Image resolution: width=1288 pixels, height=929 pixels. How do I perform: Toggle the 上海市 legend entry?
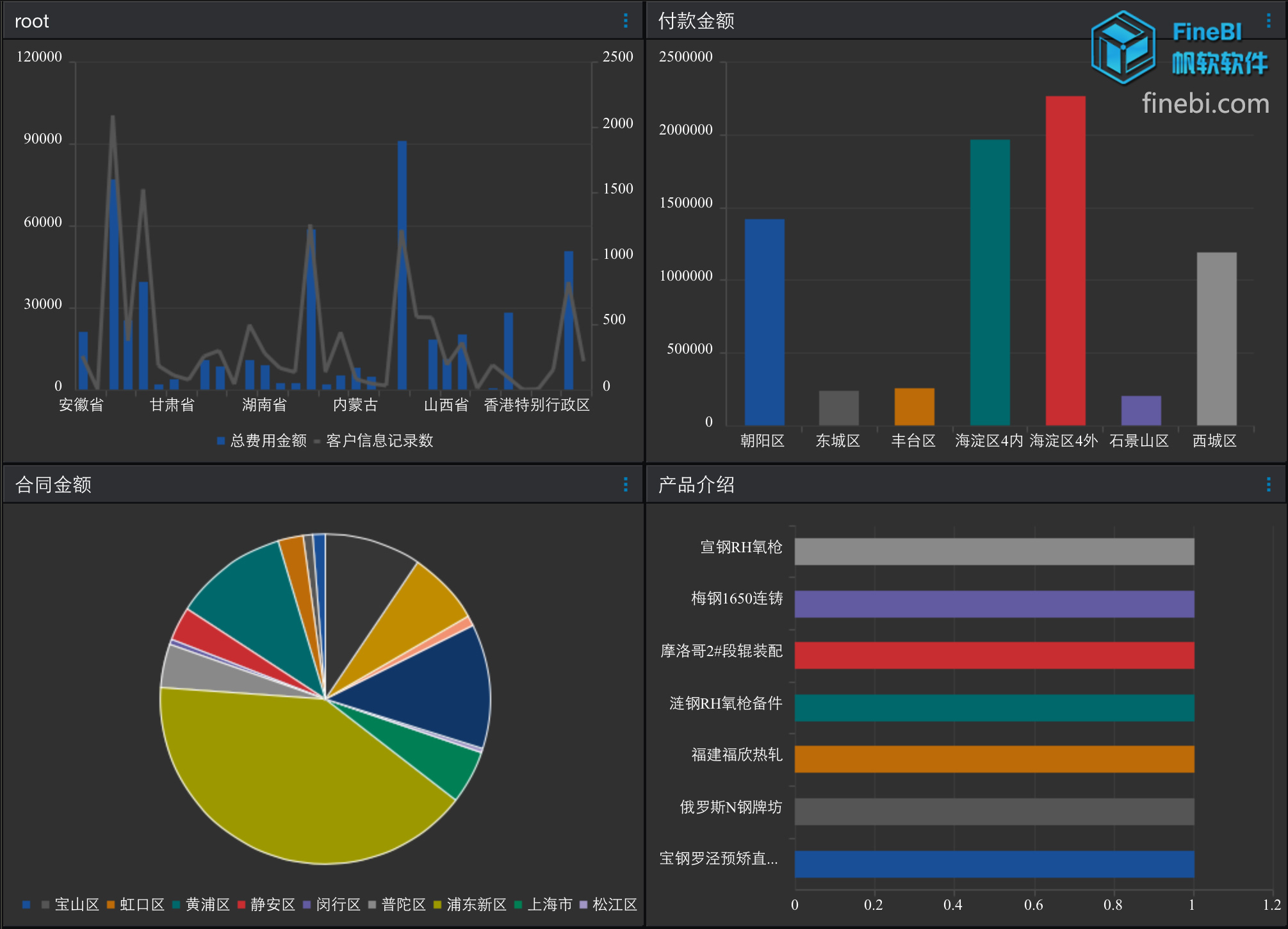543,905
